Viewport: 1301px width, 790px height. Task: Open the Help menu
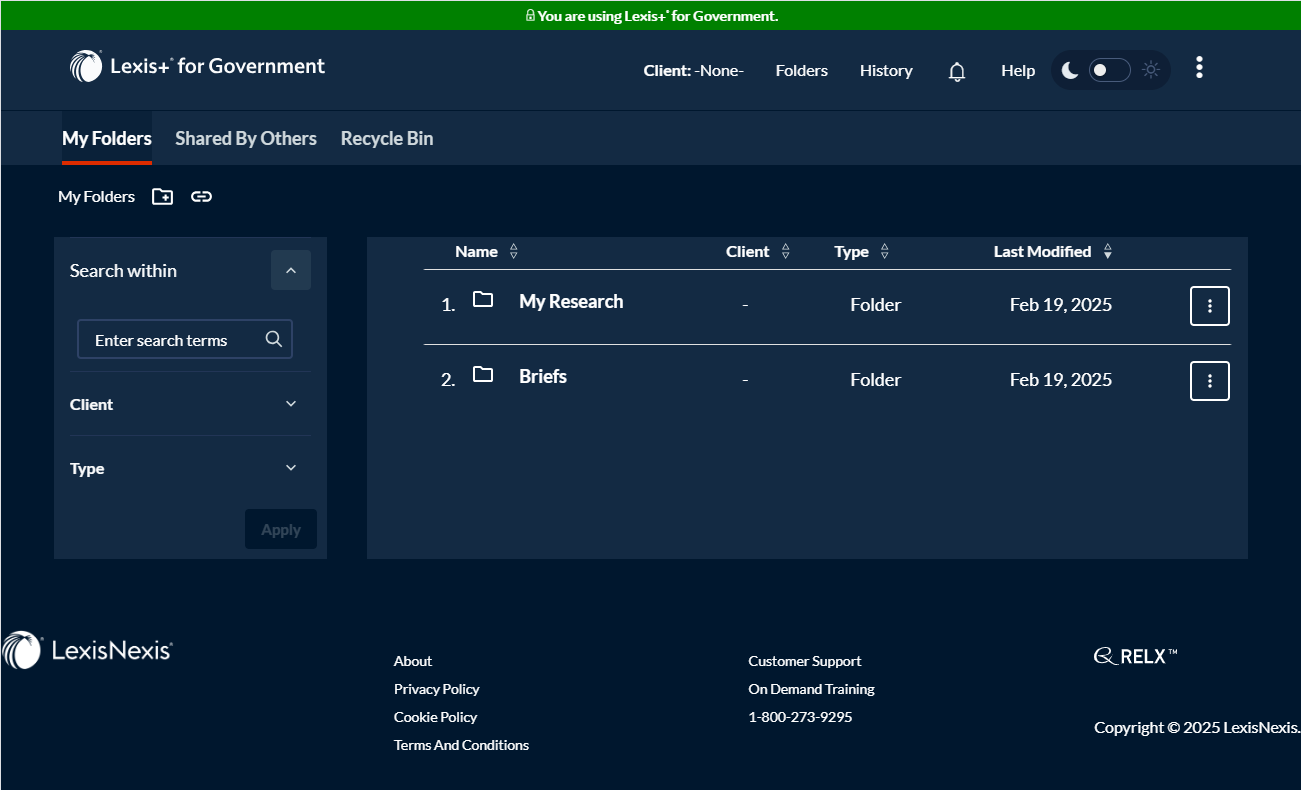pos(1018,71)
